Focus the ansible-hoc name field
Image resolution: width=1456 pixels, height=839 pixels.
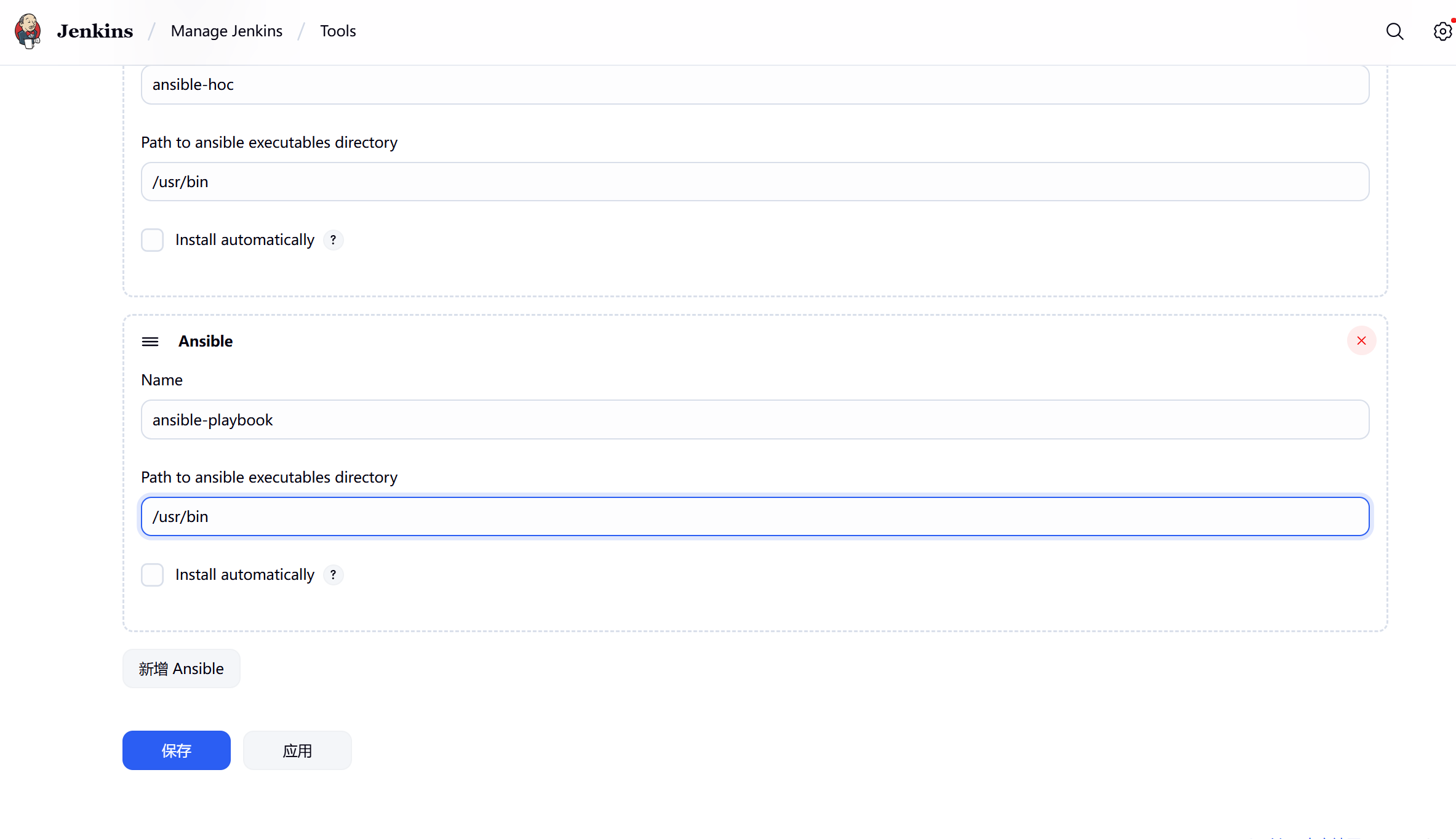point(754,85)
